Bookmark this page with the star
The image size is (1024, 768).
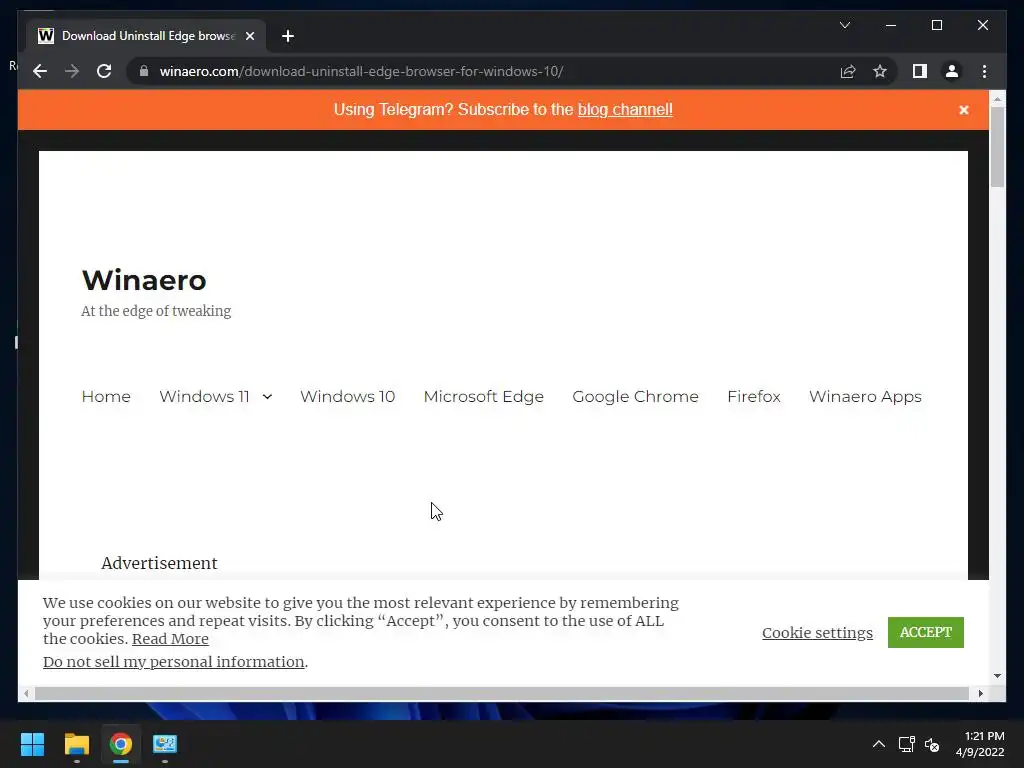click(880, 71)
